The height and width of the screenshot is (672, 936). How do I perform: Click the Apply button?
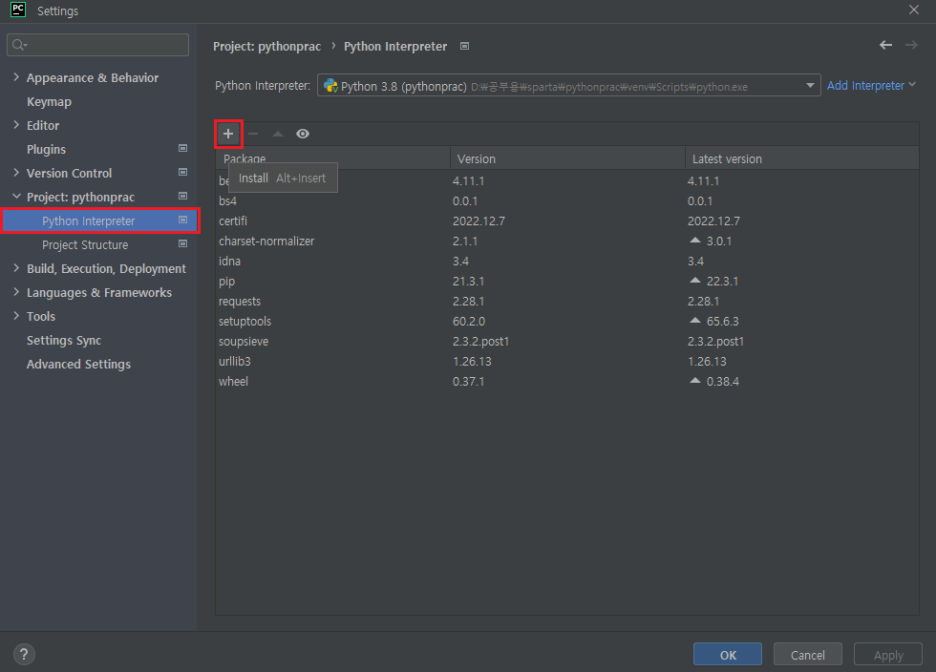pos(888,655)
